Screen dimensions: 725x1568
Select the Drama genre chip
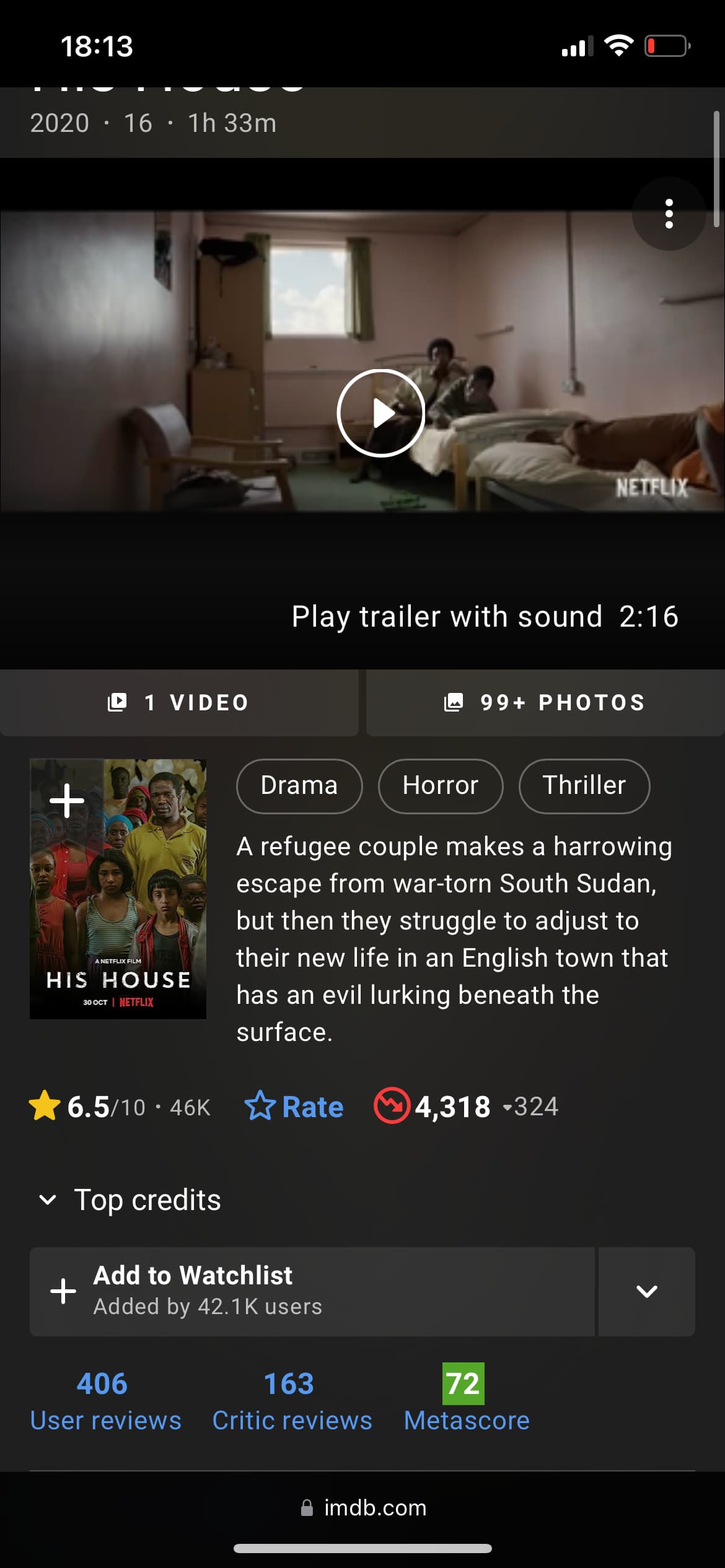pyautogui.click(x=299, y=785)
